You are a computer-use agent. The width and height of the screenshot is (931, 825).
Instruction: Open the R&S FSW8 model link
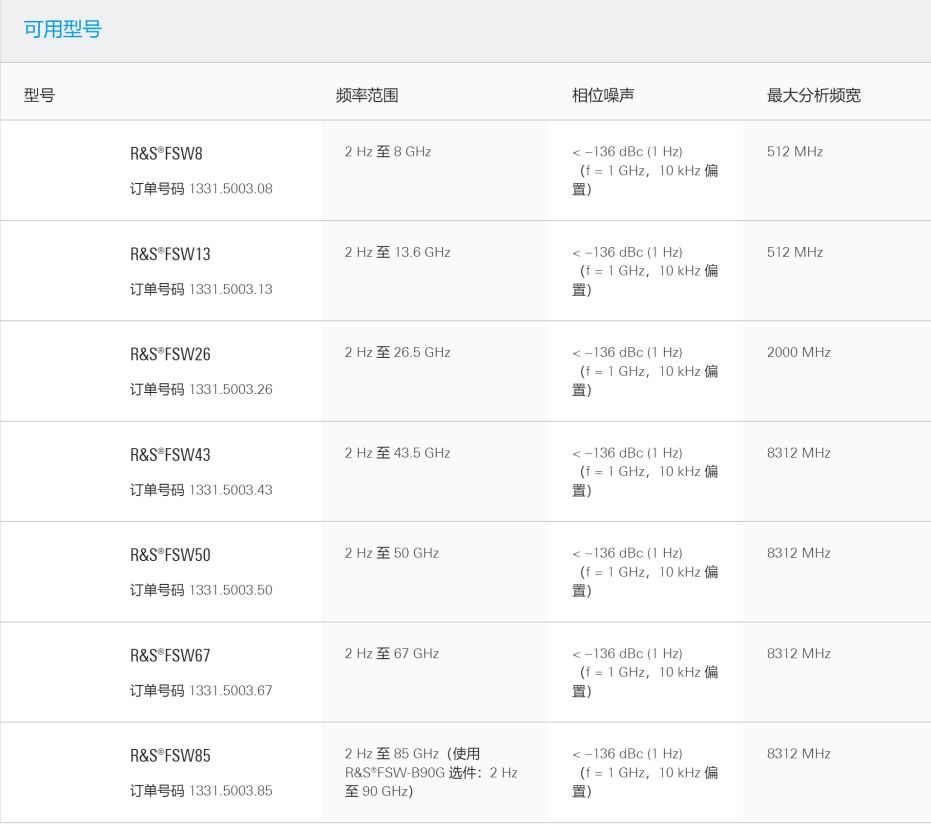166,154
